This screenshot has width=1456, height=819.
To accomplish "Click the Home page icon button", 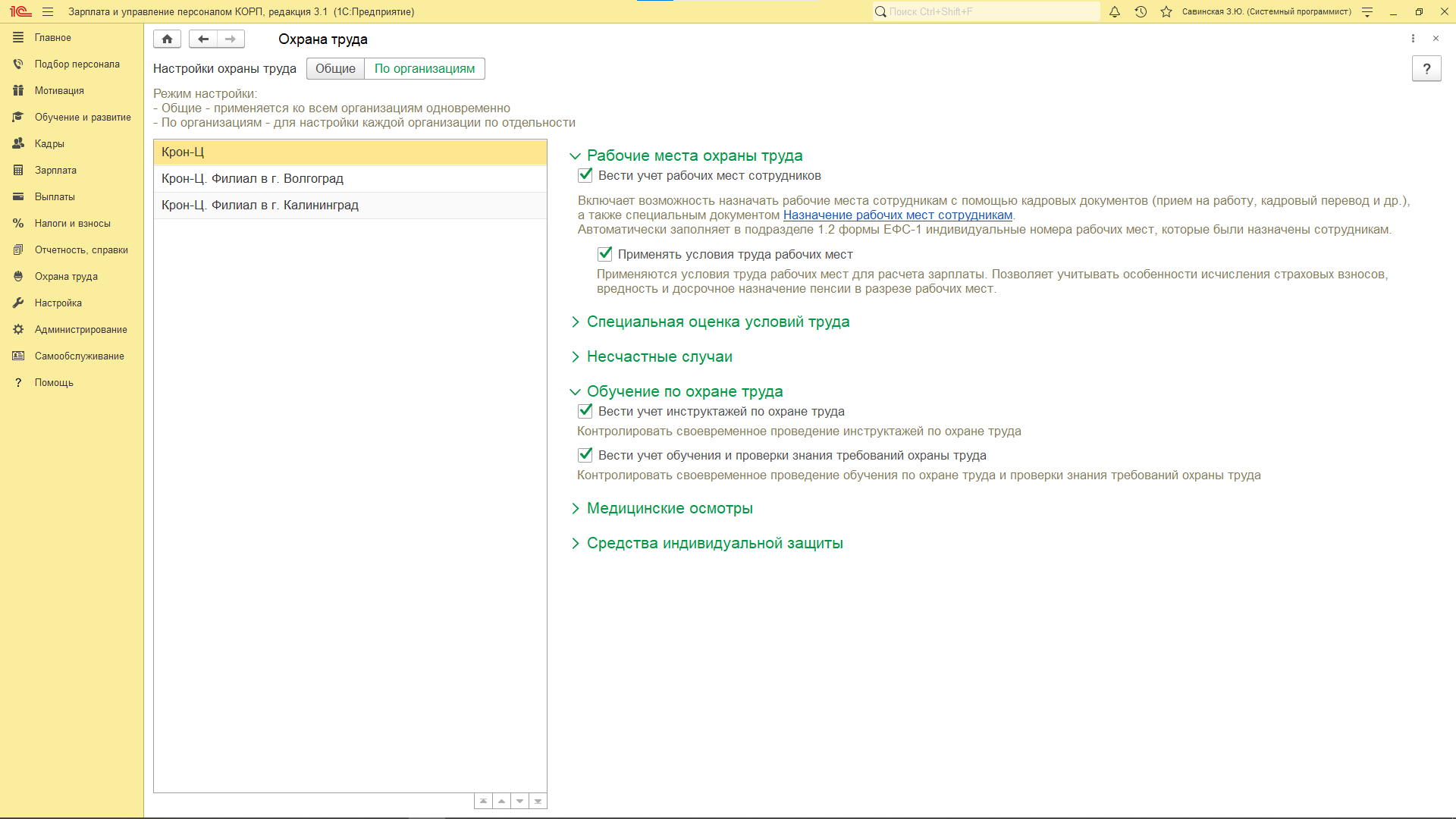I will [x=167, y=39].
